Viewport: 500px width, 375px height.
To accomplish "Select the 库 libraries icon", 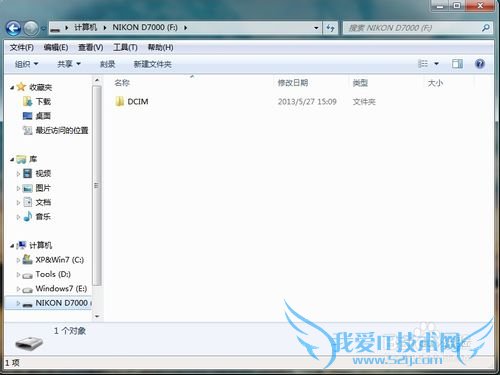I will coord(21,159).
